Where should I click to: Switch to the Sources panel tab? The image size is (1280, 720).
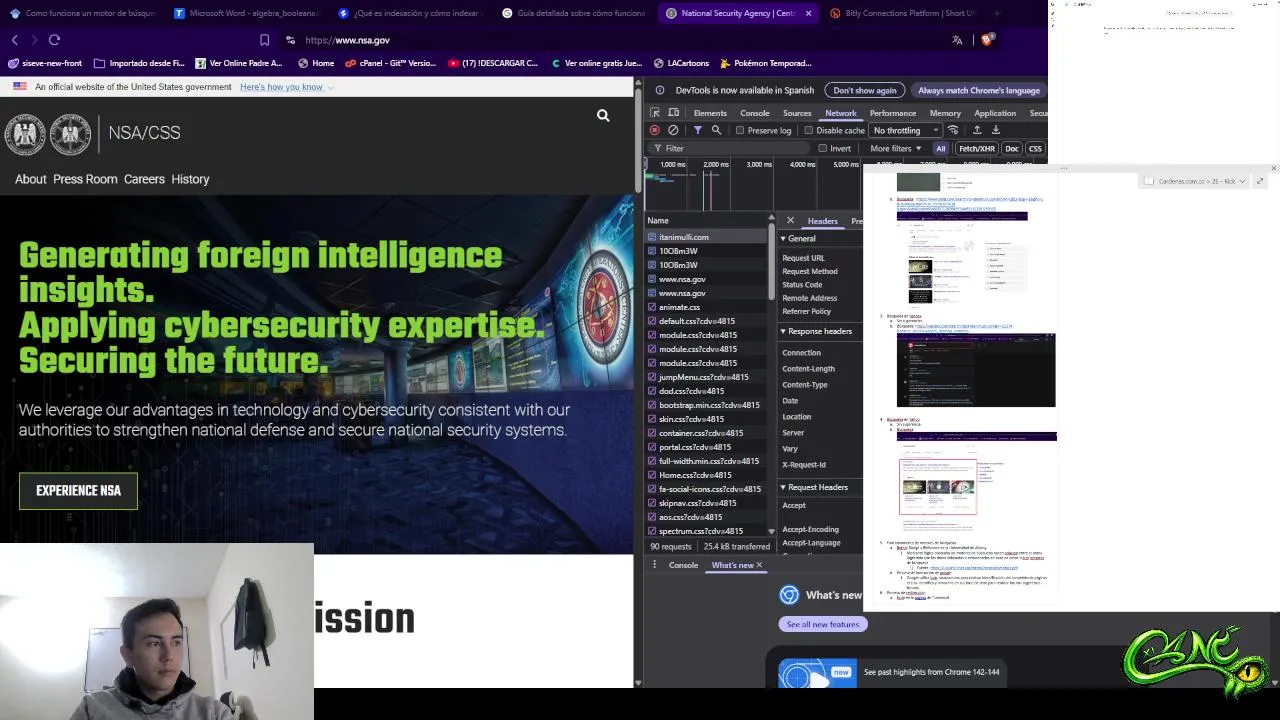tap(797, 113)
